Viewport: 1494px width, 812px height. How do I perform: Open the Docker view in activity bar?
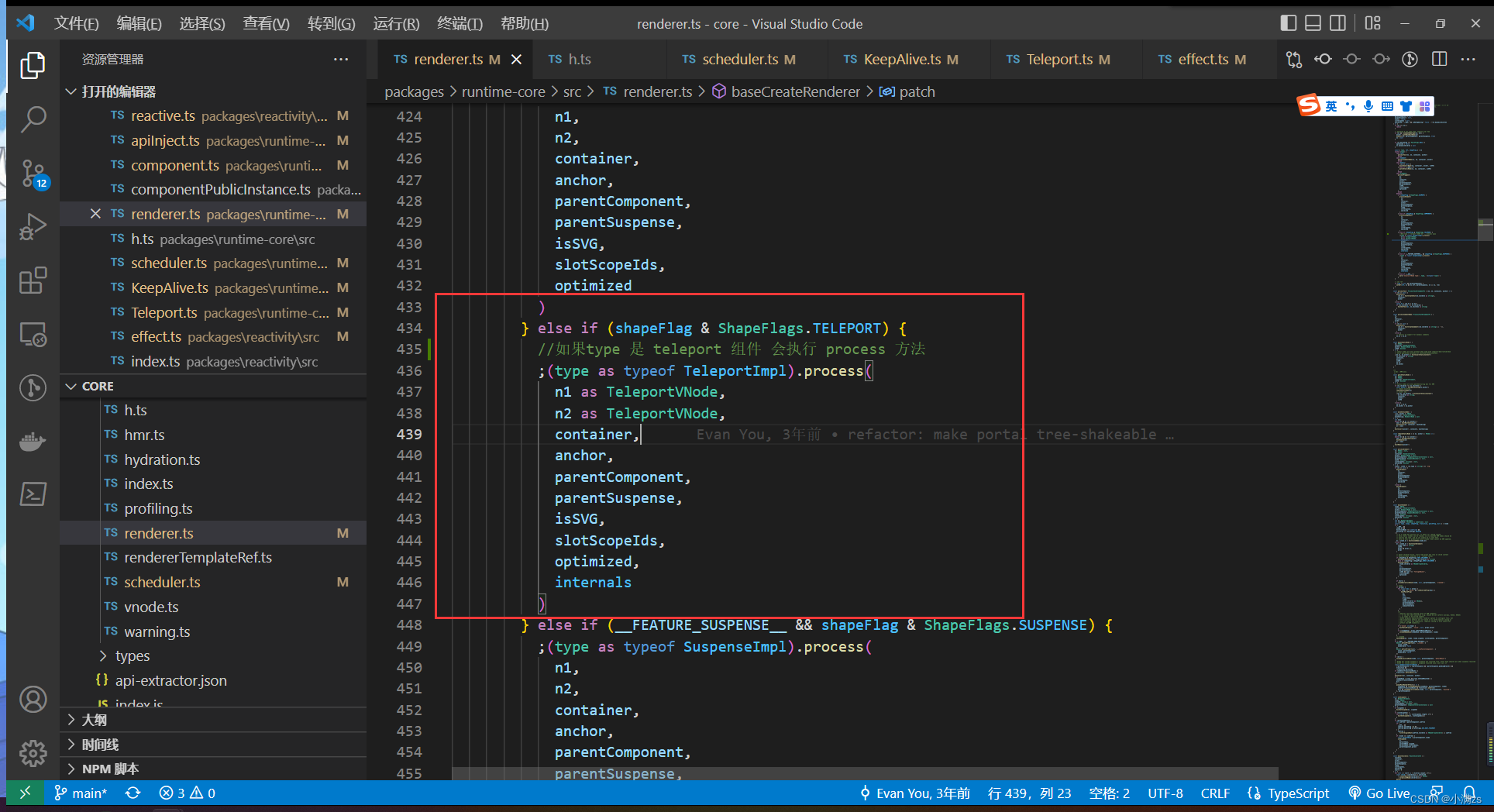tap(33, 442)
